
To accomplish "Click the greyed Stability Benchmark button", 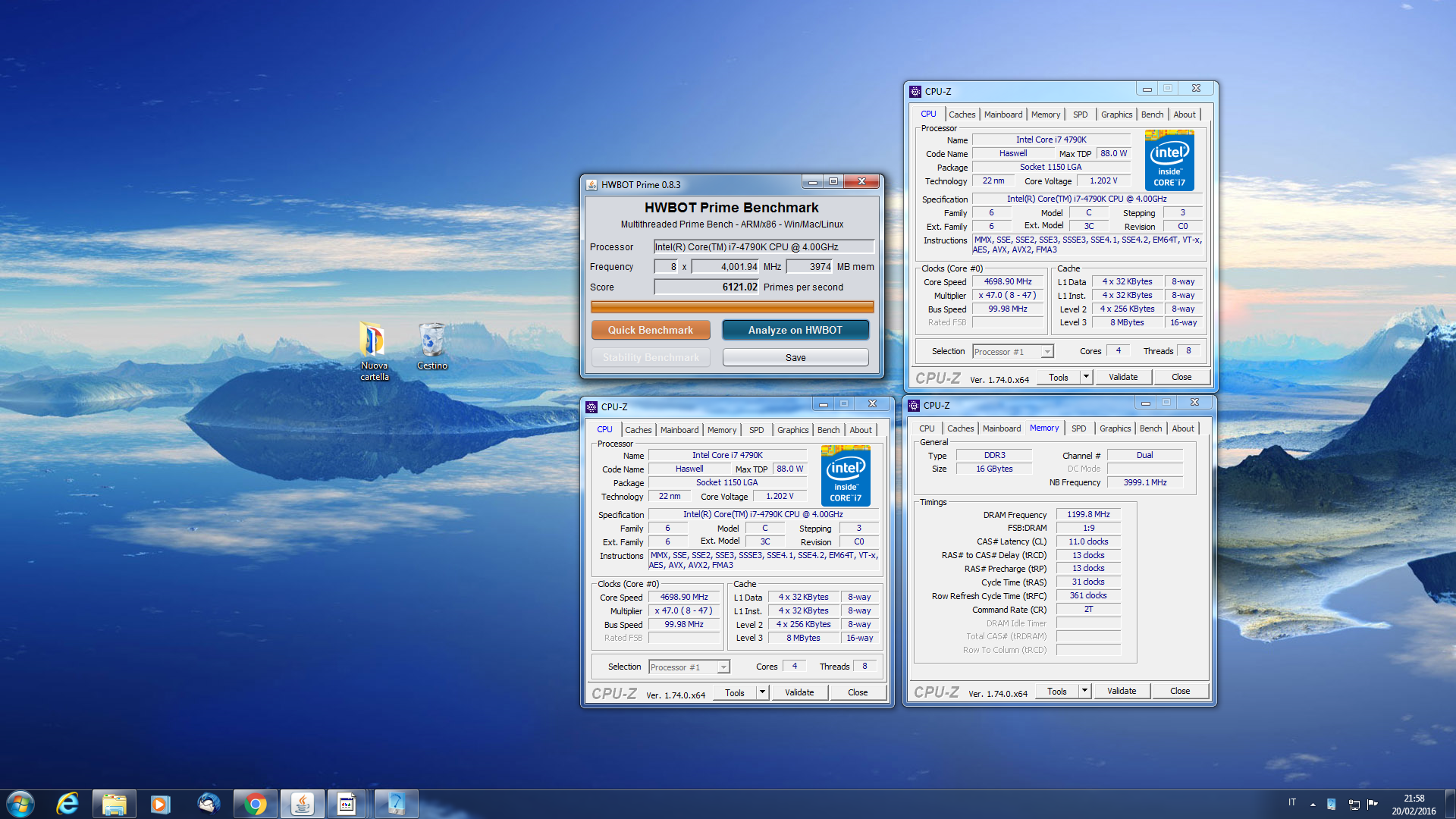I will (x=651, y=357).
